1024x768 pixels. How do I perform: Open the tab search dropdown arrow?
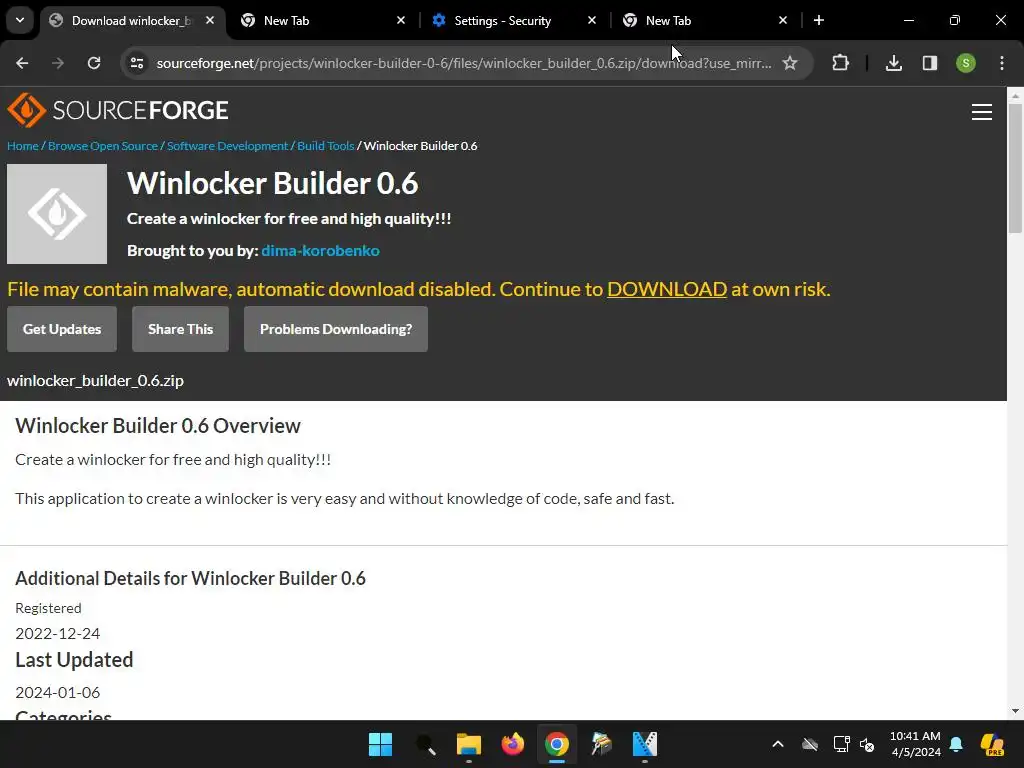click(20, 20)
